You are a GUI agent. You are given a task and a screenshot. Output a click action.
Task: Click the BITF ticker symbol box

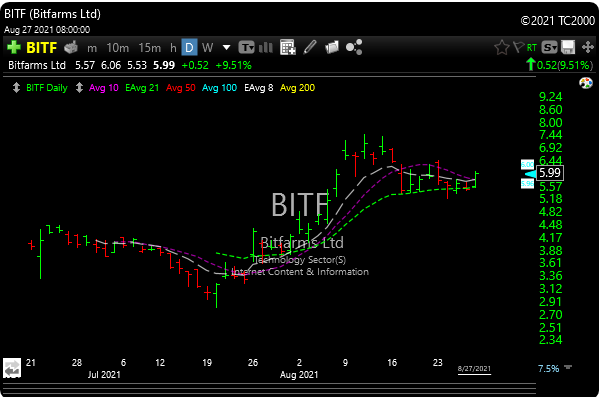click(x=41, y=48)
